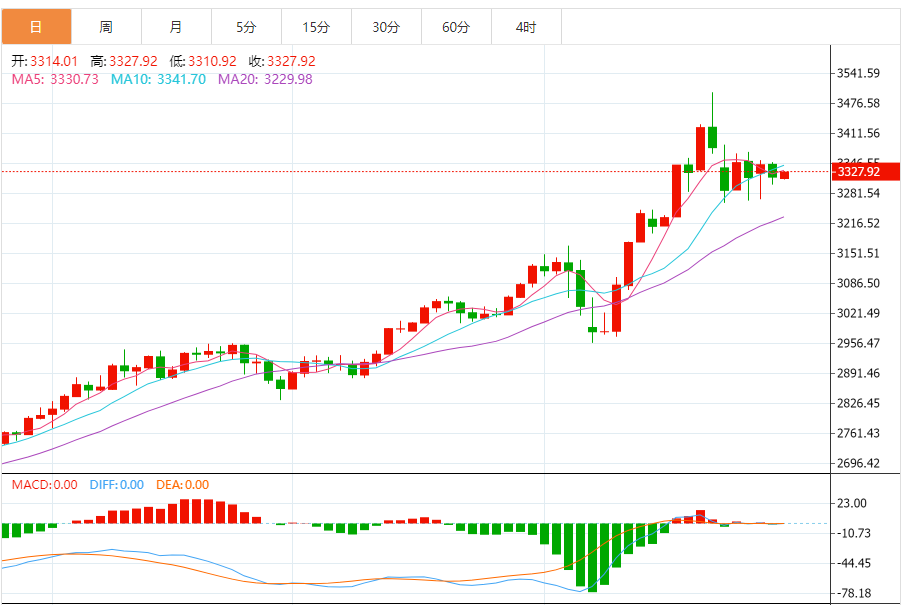Image resolution: width=903 pixels, height=605 pixels.
Task: Click the close price 3327.92 after 收
Action: (291, 61)
